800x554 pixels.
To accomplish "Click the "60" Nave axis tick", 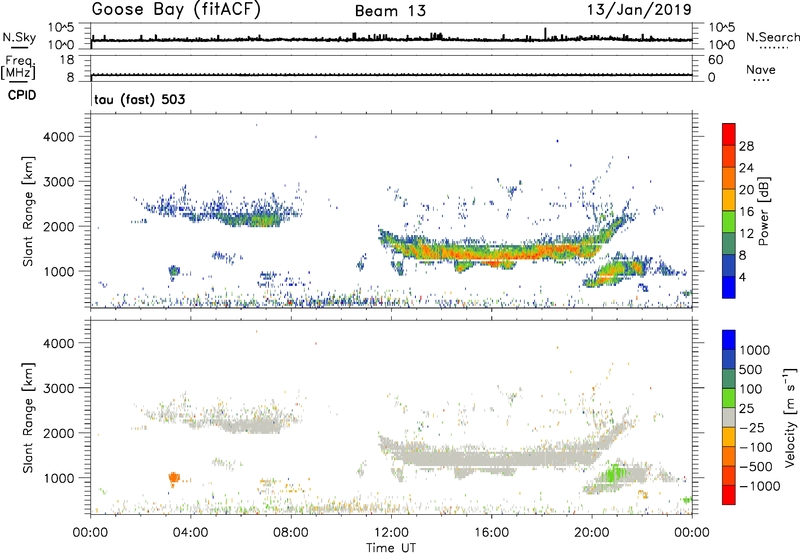I will [715, 60].
